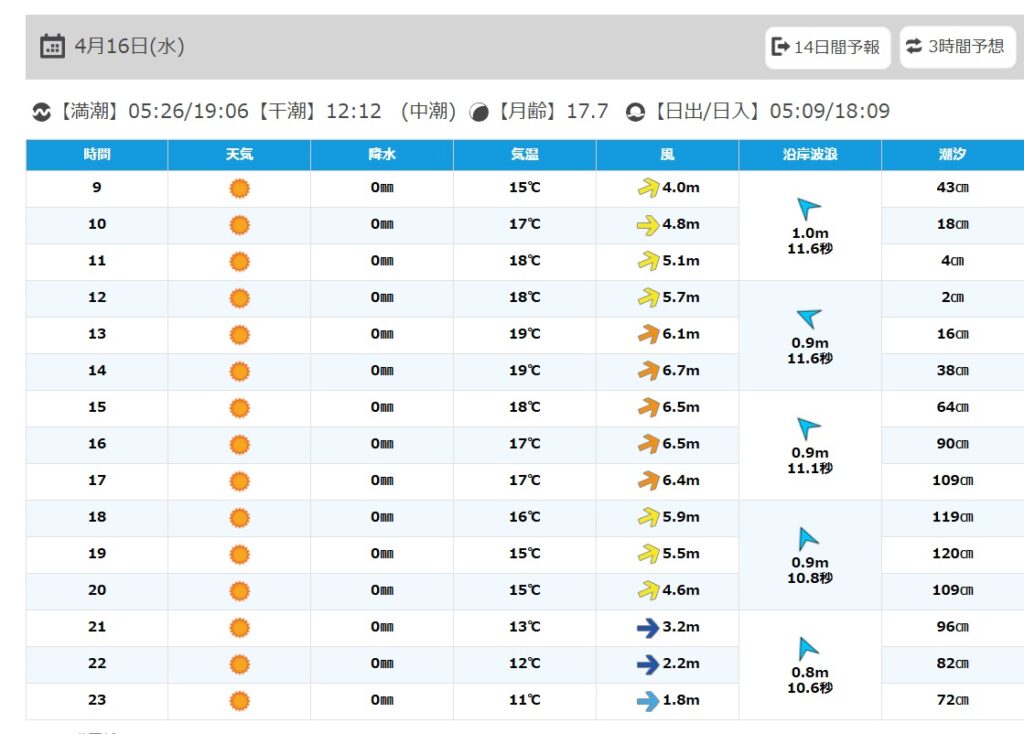Viewport: 1024px width, 734px height.
Task: Click the 10.6秒 wave period value
Action: tap(810, 688)
